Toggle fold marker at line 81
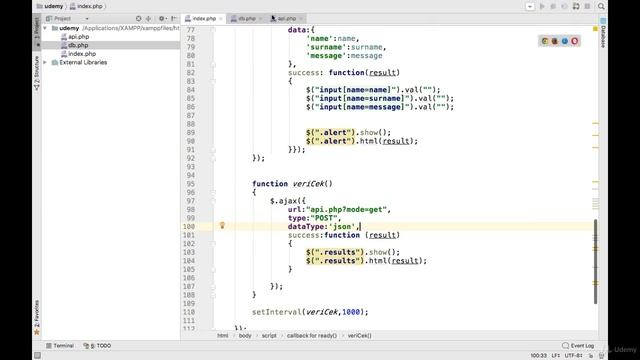The height and width of the screenshot is (360, 640). tap(213, 64)
